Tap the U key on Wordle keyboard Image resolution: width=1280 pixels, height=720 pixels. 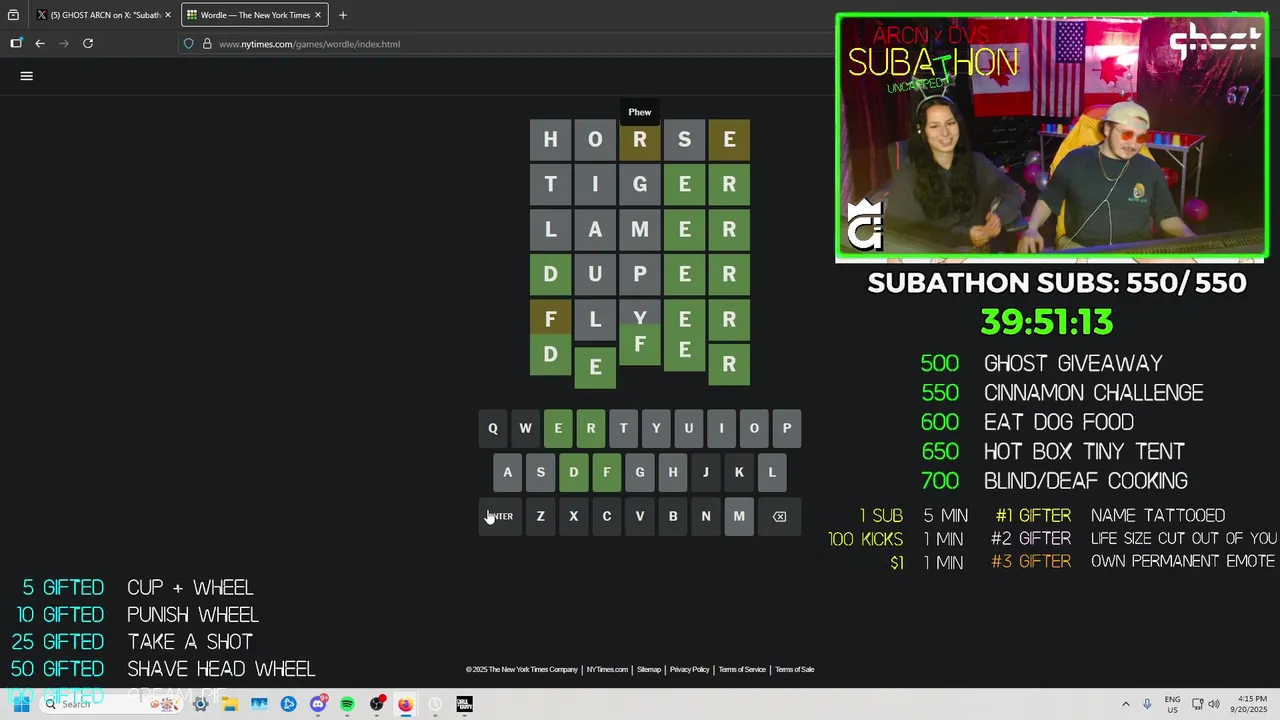[x=688, y=428]
